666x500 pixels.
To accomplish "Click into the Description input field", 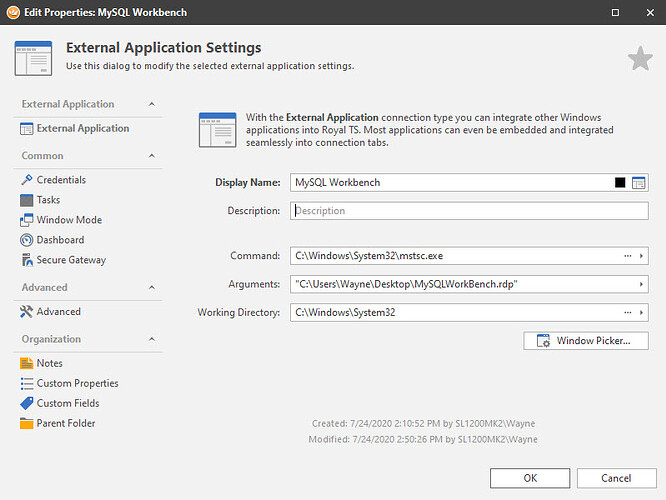I will [x=468, y=211].
